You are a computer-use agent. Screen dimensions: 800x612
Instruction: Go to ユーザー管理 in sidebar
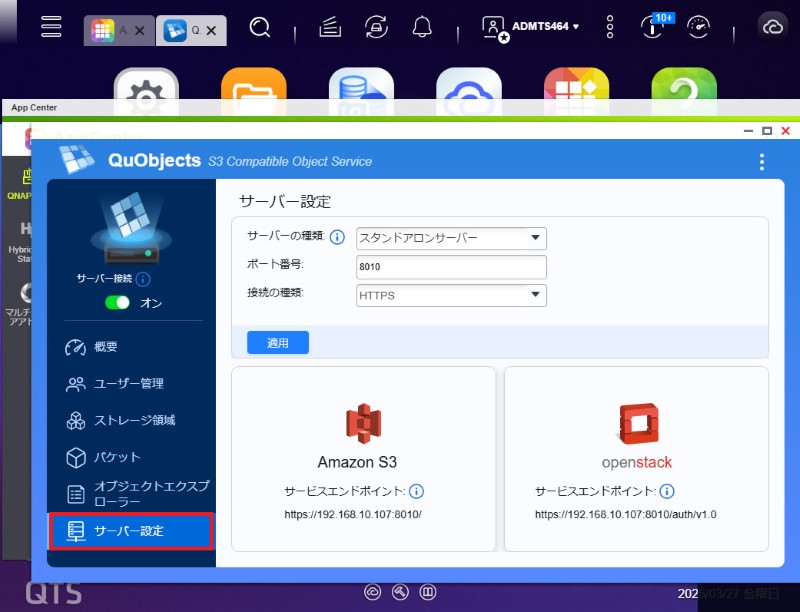tap(128, 384)
